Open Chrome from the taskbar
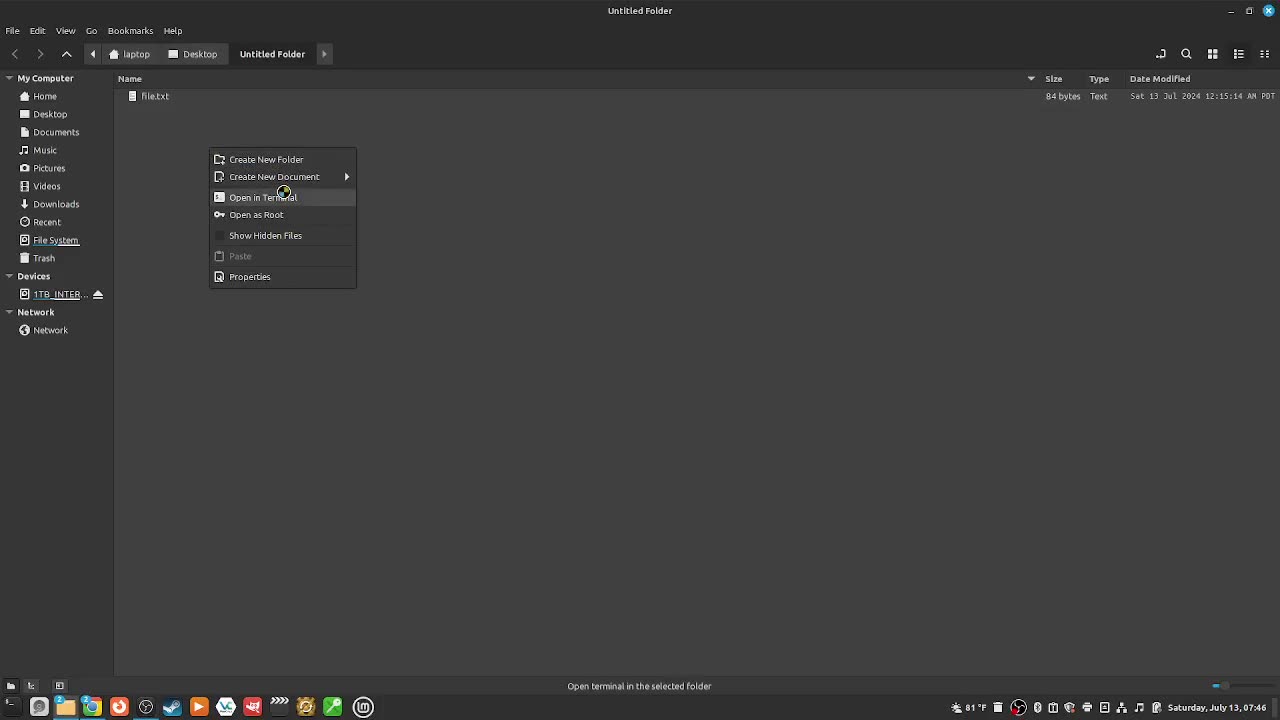The height and width of the screenshot is (720, 1280). click(x=92, y=707)
